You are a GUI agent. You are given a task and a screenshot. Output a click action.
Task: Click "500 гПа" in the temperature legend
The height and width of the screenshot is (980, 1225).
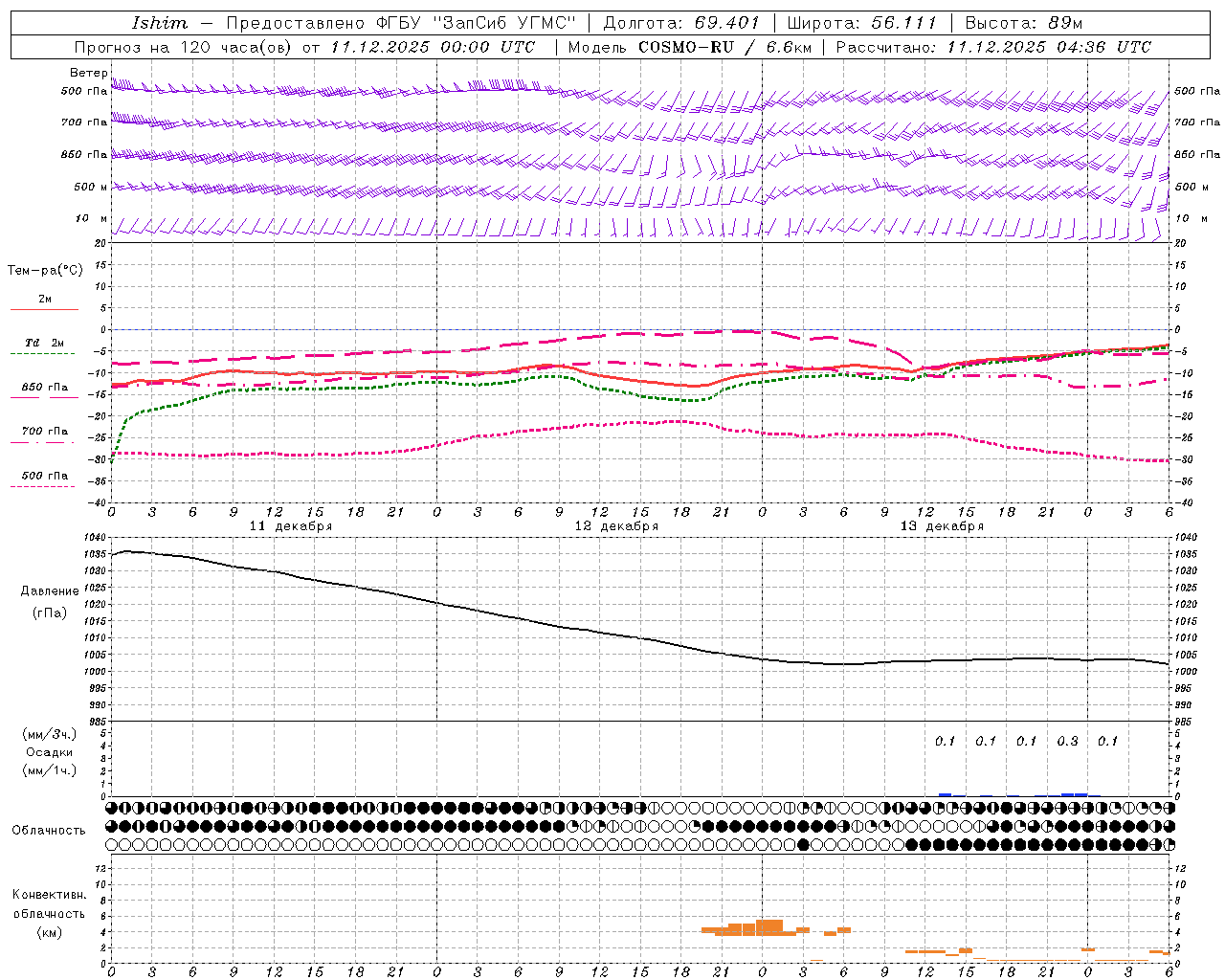click(x=44, y=476)
